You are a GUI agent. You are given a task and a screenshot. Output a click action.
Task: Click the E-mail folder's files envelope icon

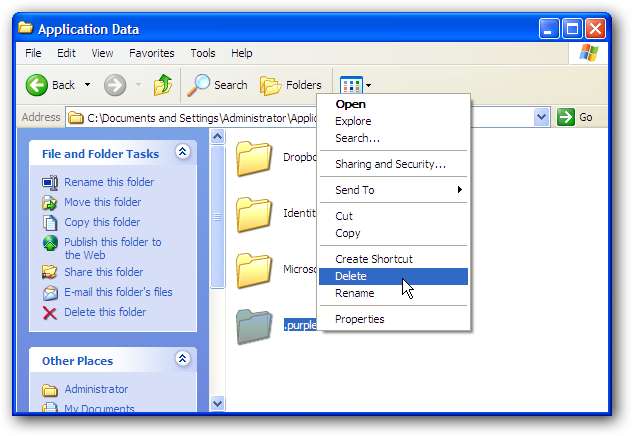(x=50, y=293)
